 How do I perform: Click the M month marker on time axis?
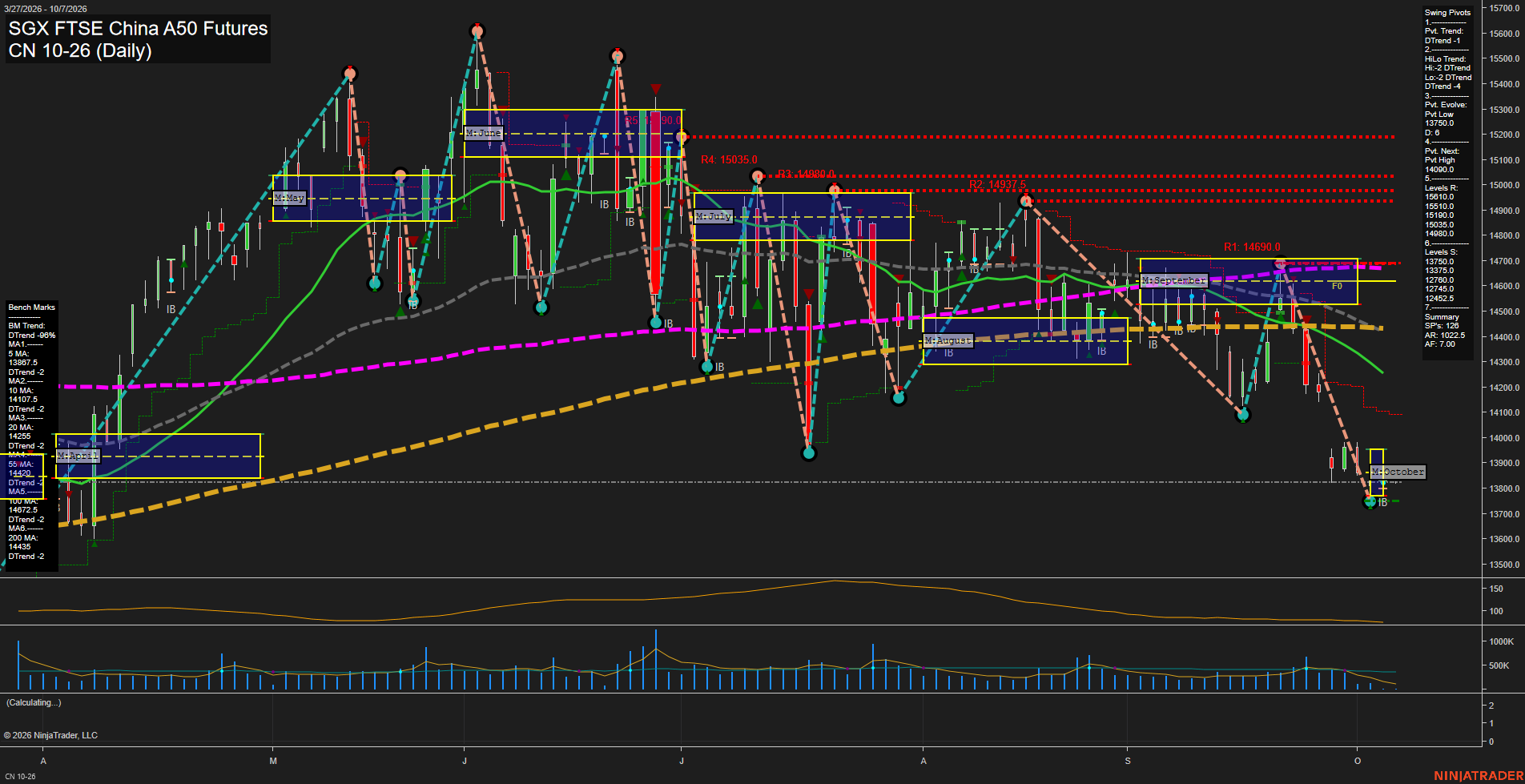tap(273, 761)
